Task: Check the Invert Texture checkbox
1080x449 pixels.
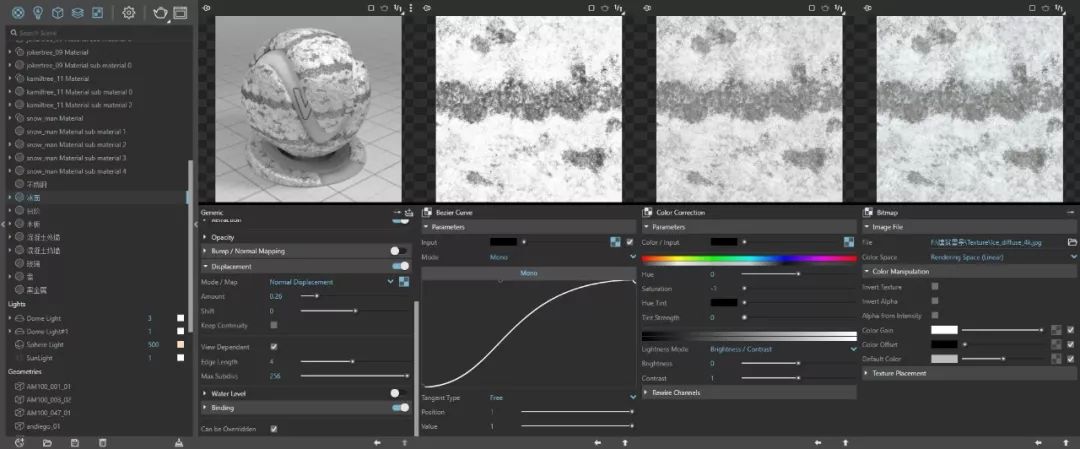Action: coord(935,287)
